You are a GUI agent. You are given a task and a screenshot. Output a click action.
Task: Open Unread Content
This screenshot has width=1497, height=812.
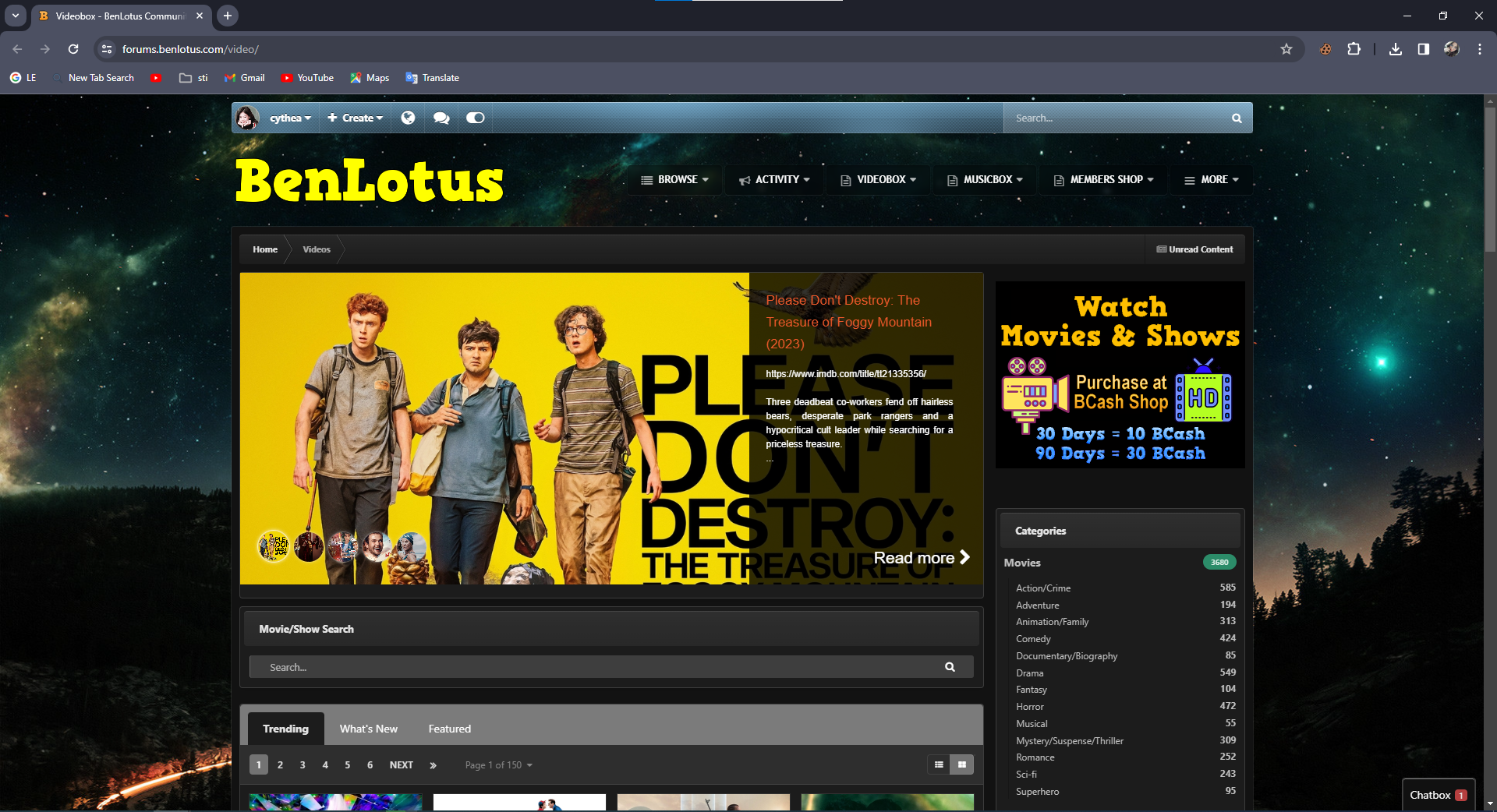pyautogui.click(x=1195, y=249)
